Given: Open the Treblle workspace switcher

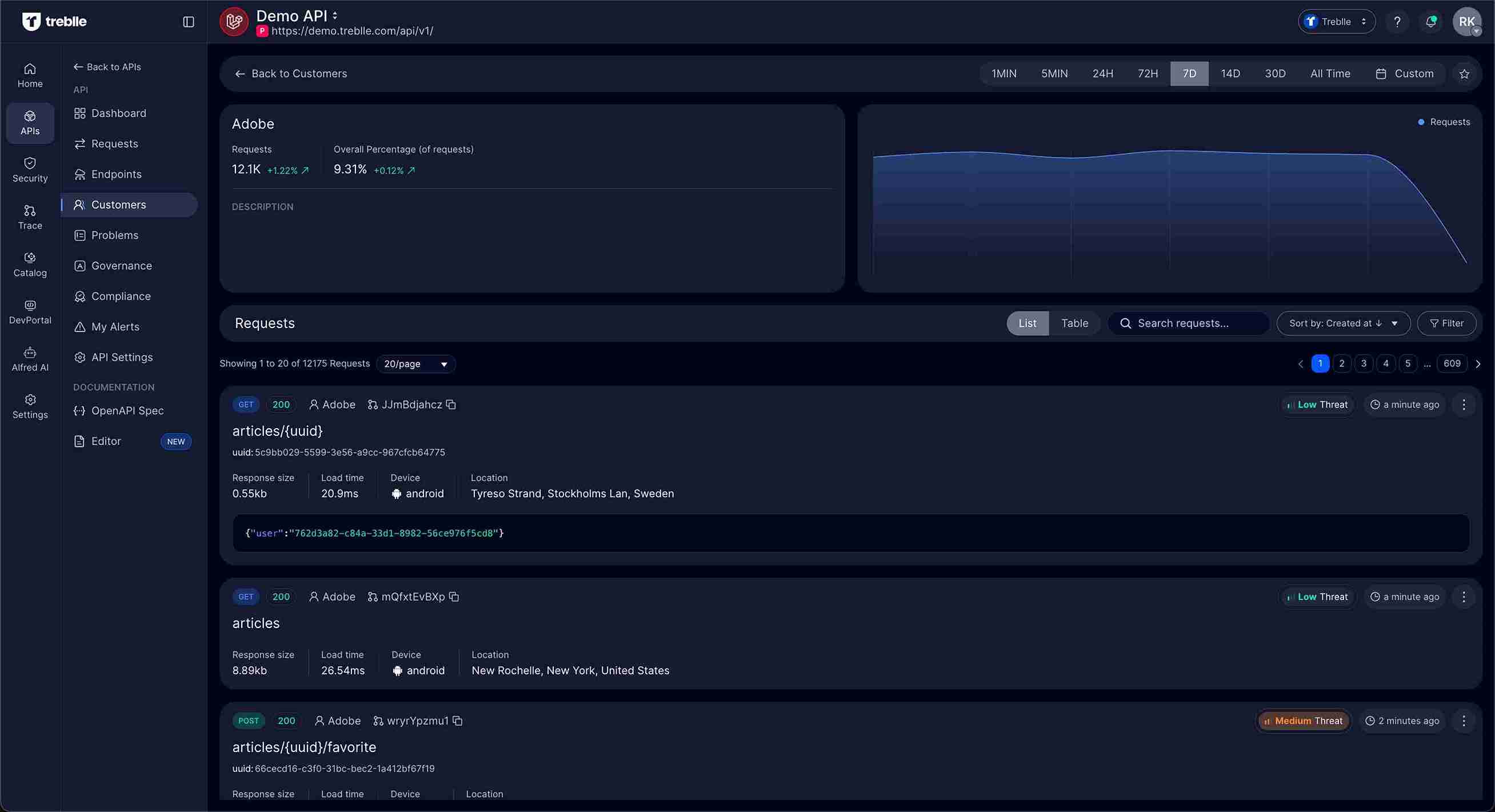Looking at the screenshot, I should point(1336,22).
